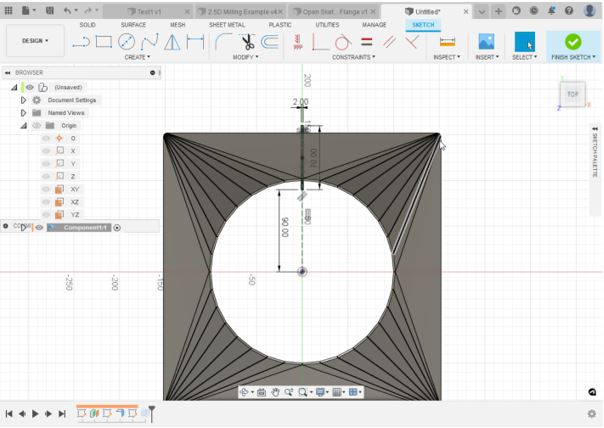The width and height of the screenshot is (604, 428).
Task: Open the DESIGN workspace dropdown
Action: tap(35, 40)
